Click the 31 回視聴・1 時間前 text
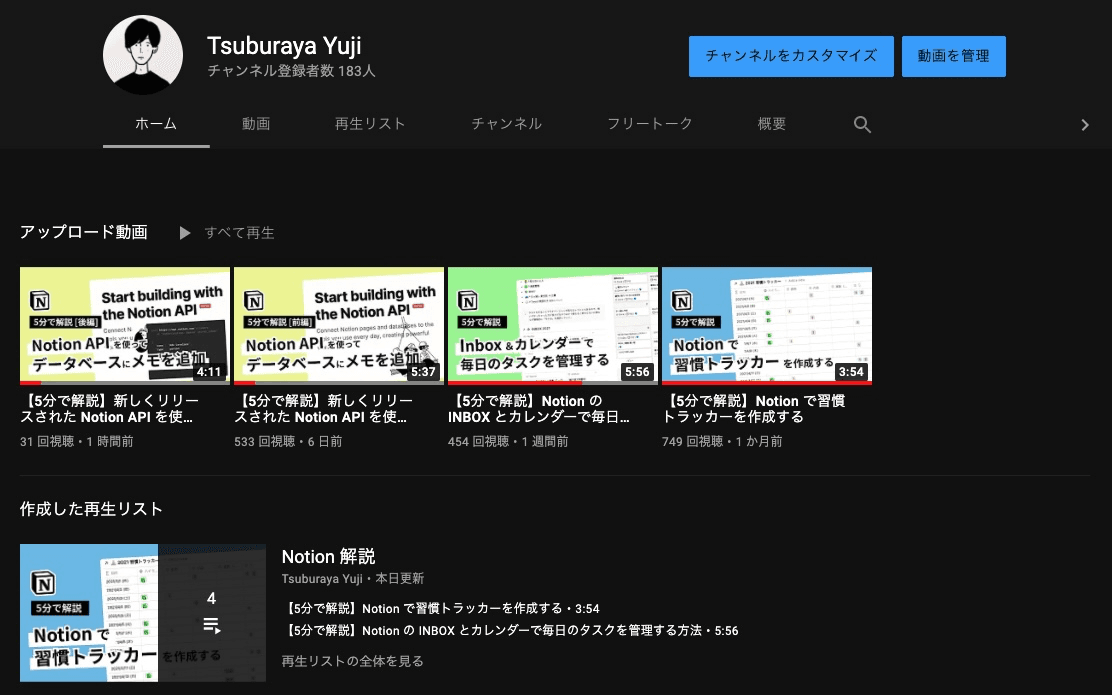The height and width of the screenshot is (695, 1112). click(77, 442)
